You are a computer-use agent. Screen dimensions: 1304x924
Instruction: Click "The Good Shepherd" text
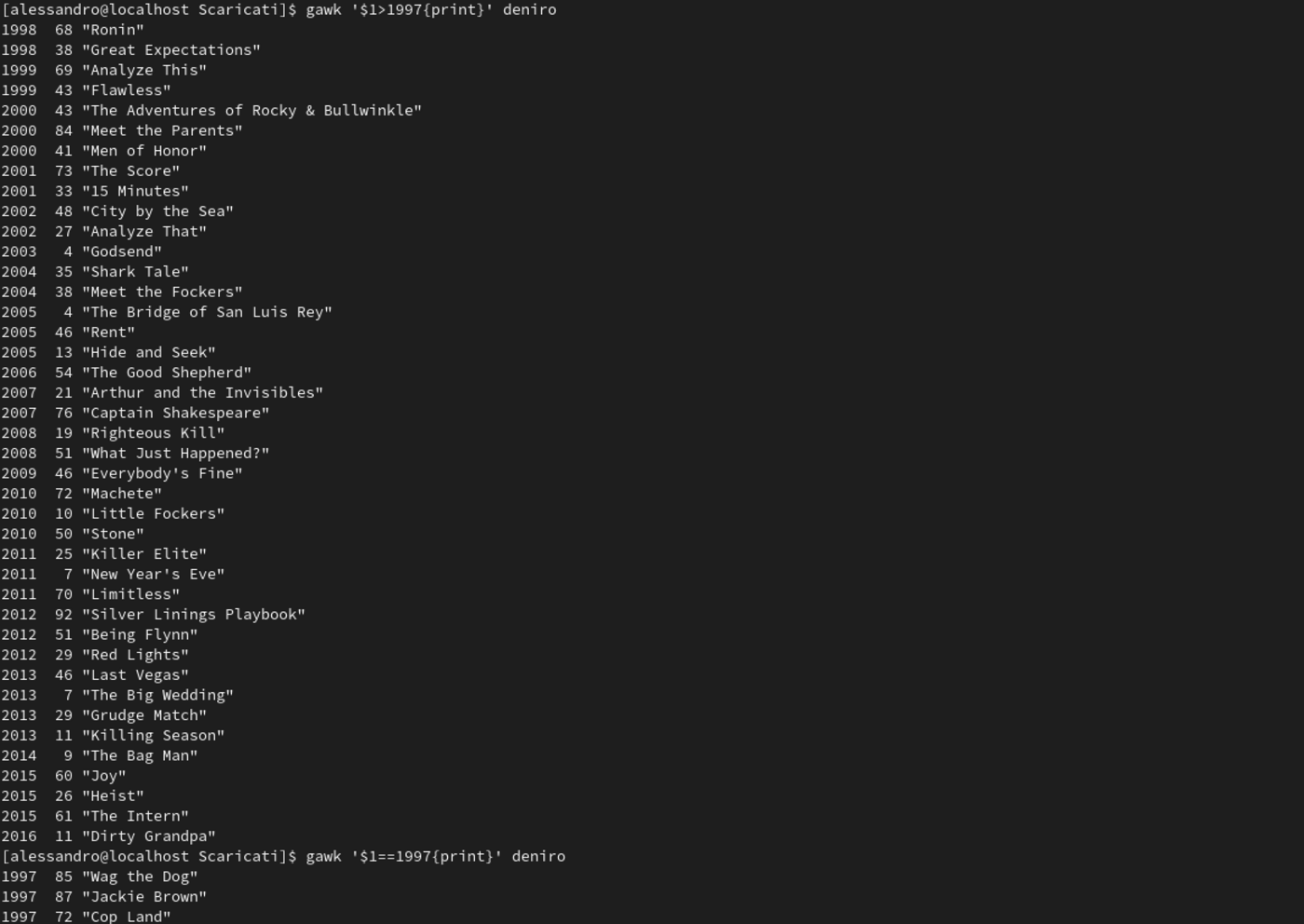(x=167, y=373)
